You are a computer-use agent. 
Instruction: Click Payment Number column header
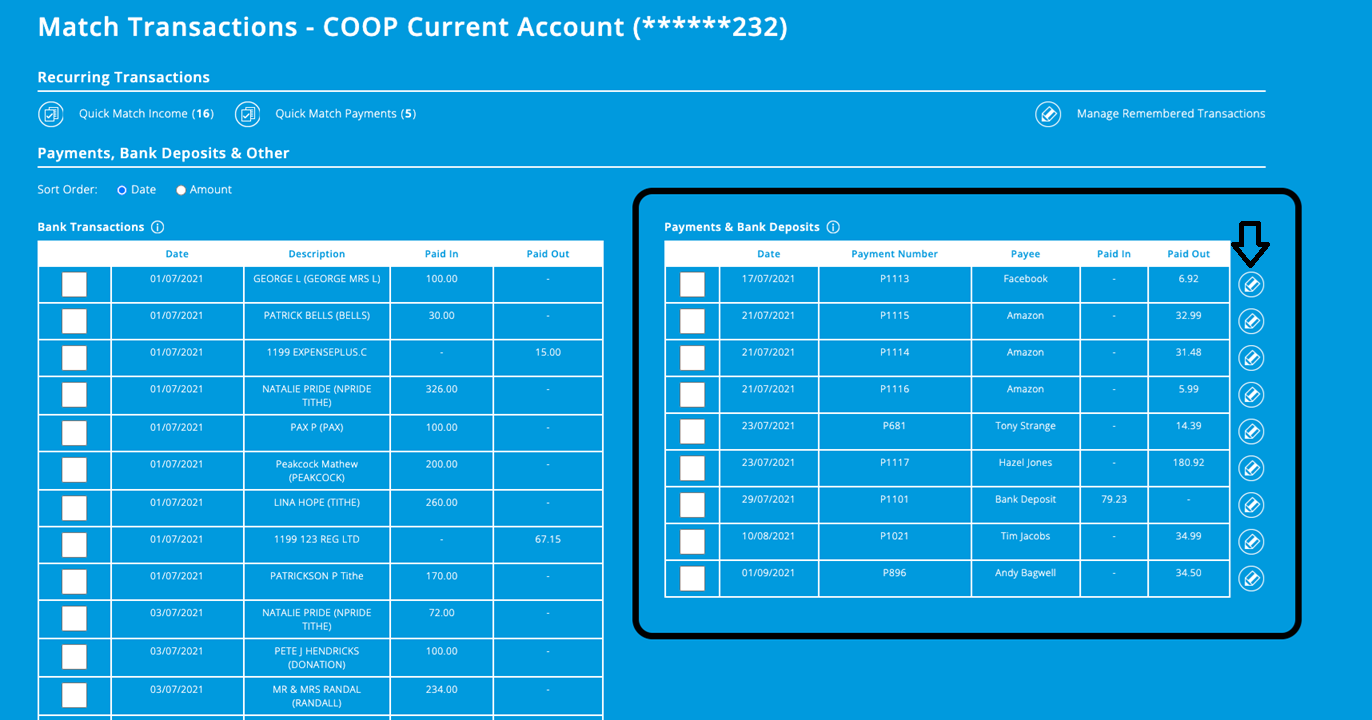[895, 254]
